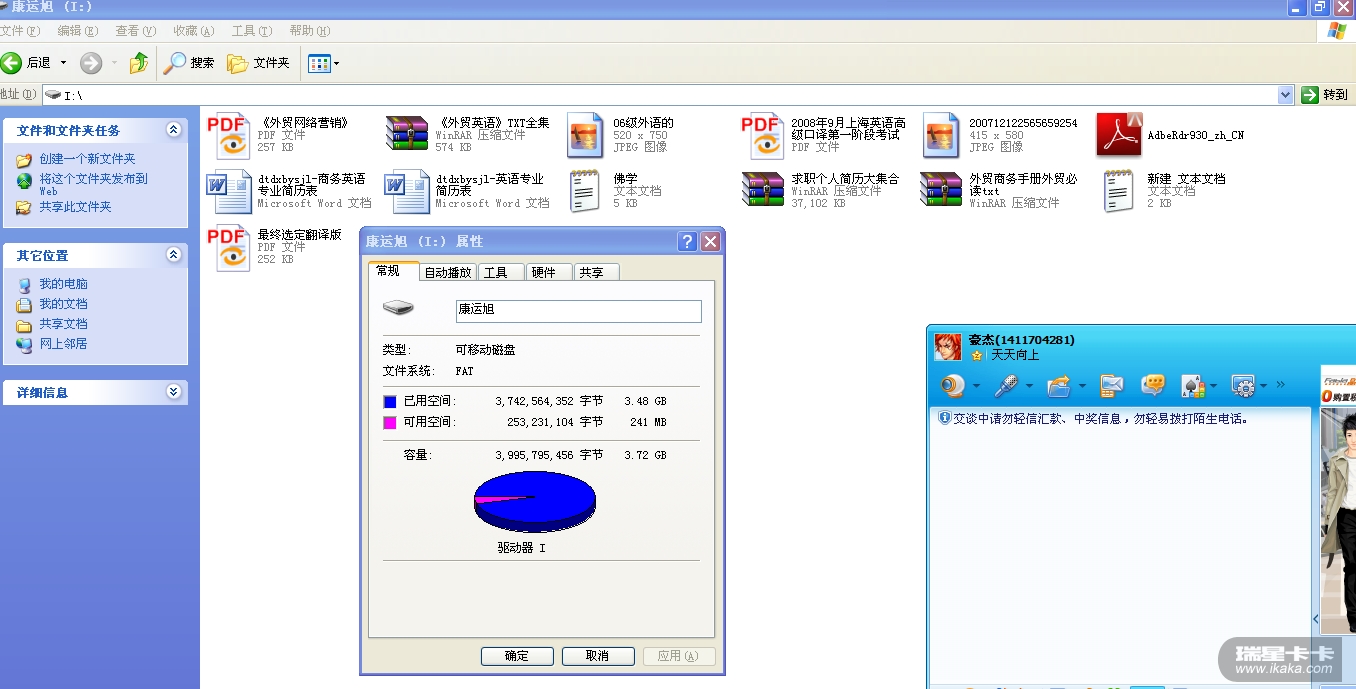Click 创建一个新文件夹 link

[87, 159]
